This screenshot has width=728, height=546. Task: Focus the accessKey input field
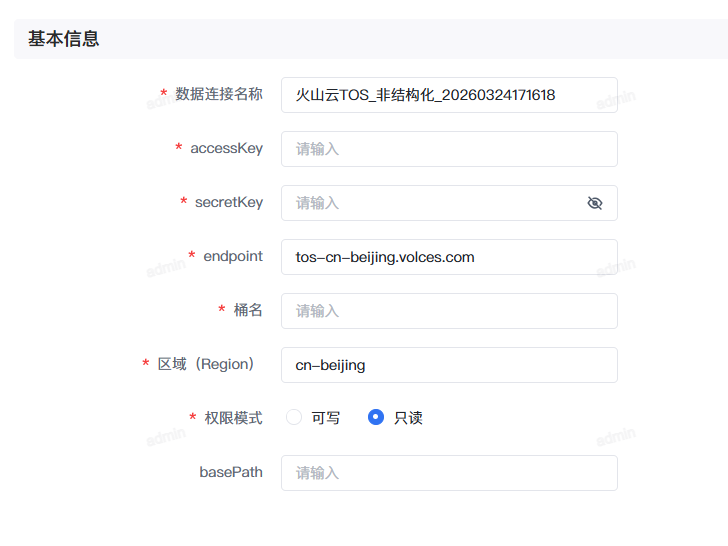click(449, 149)
